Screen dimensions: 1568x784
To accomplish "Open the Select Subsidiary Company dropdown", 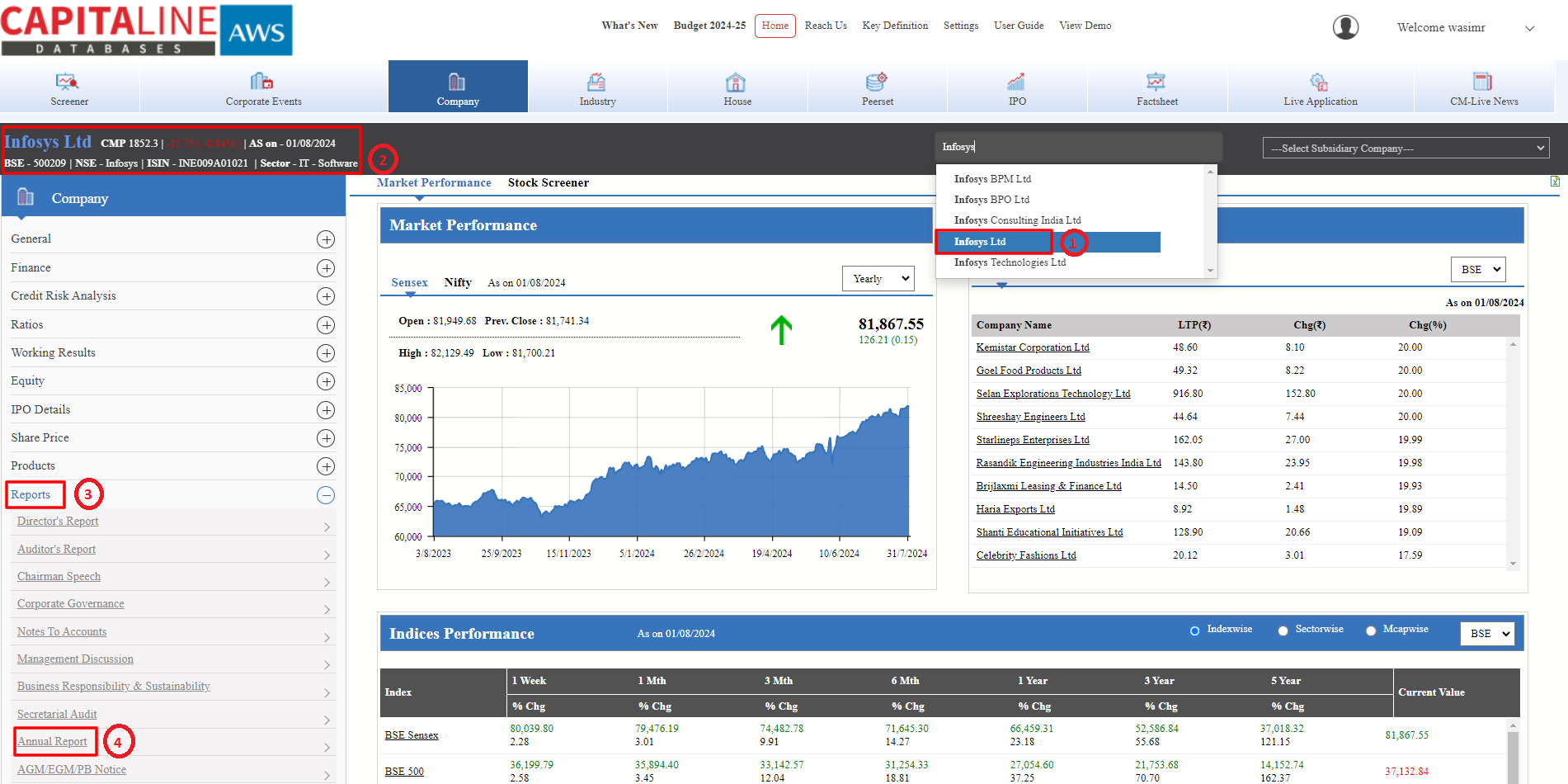I will (x=1406, y=148).
